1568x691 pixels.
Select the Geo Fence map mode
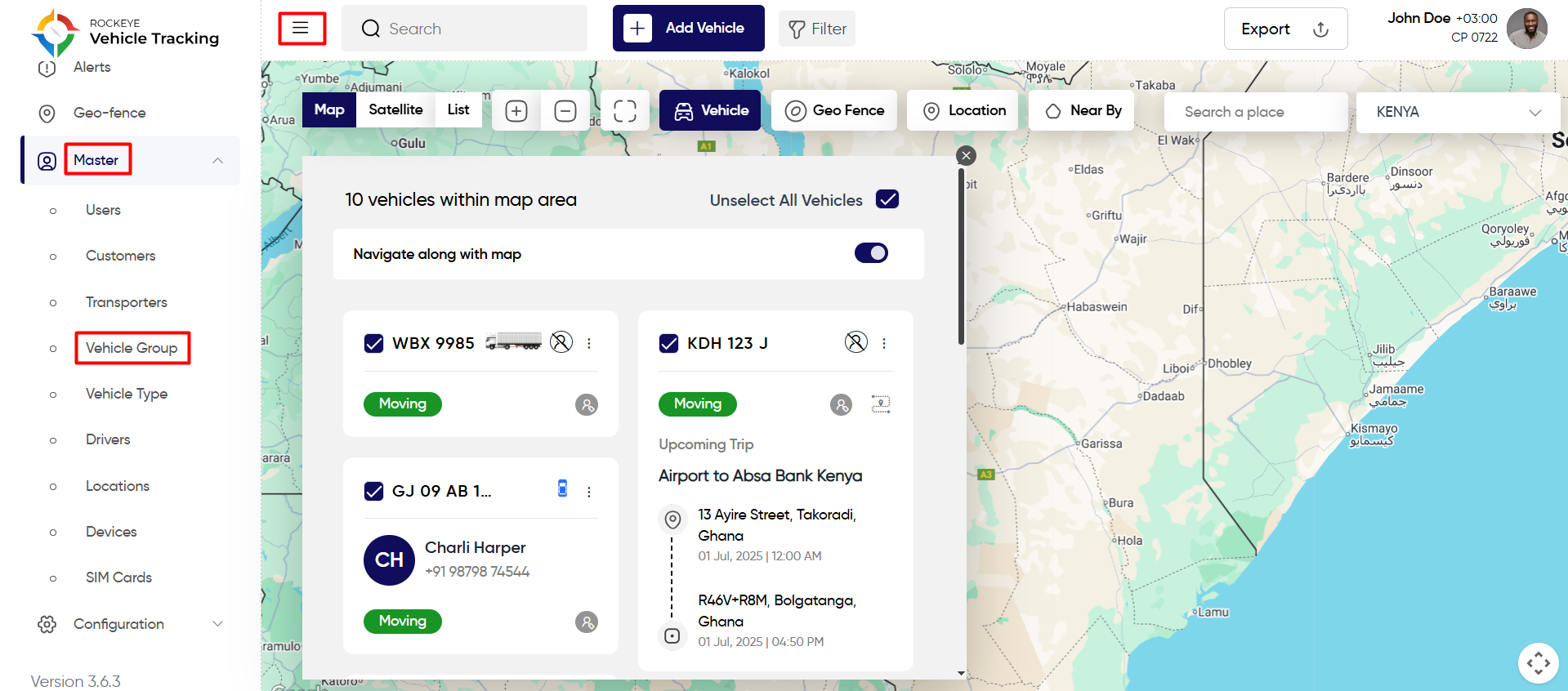pyautogui.click(x=834, y=111)
